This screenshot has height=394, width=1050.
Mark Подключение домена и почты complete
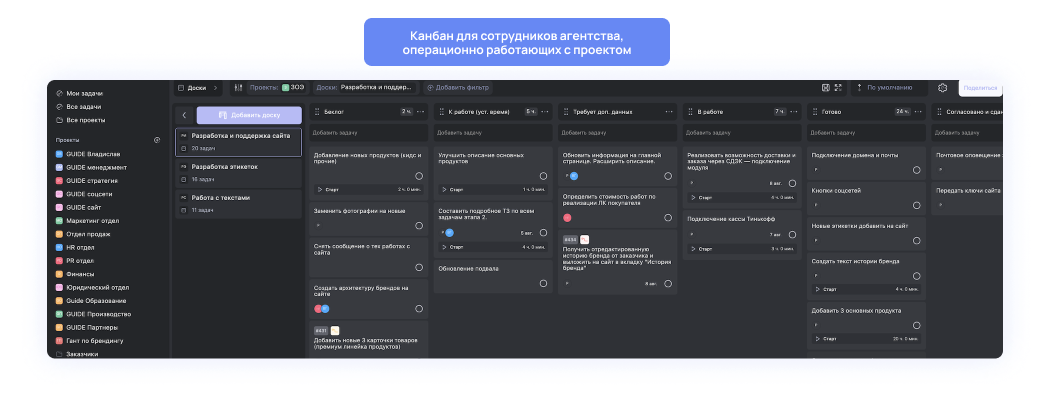coord(917,170)
